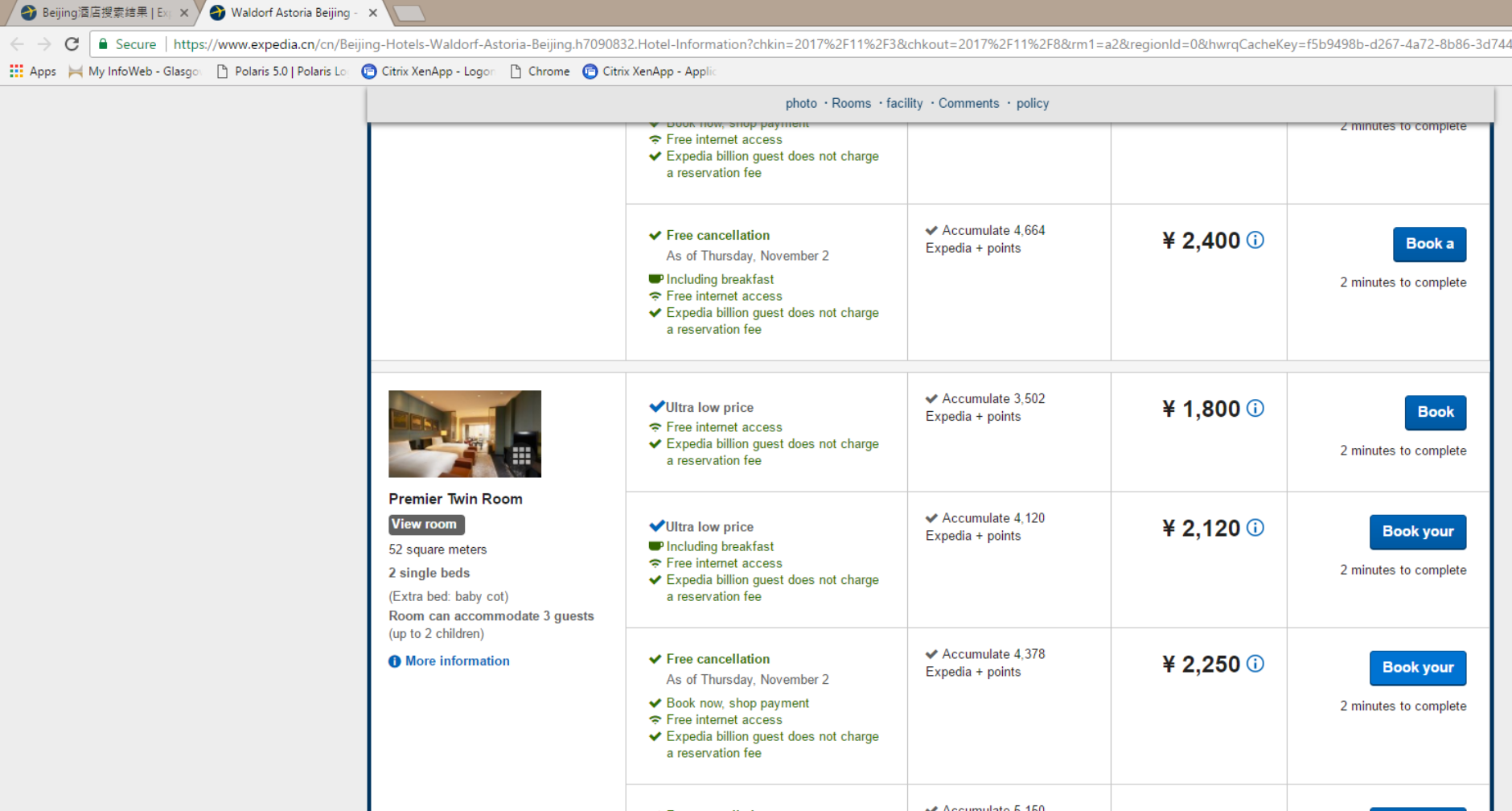Jump to the Comments section
The width and height of the screenshot is (1512, 811).
pyautogui.click(x=968, y=103)
